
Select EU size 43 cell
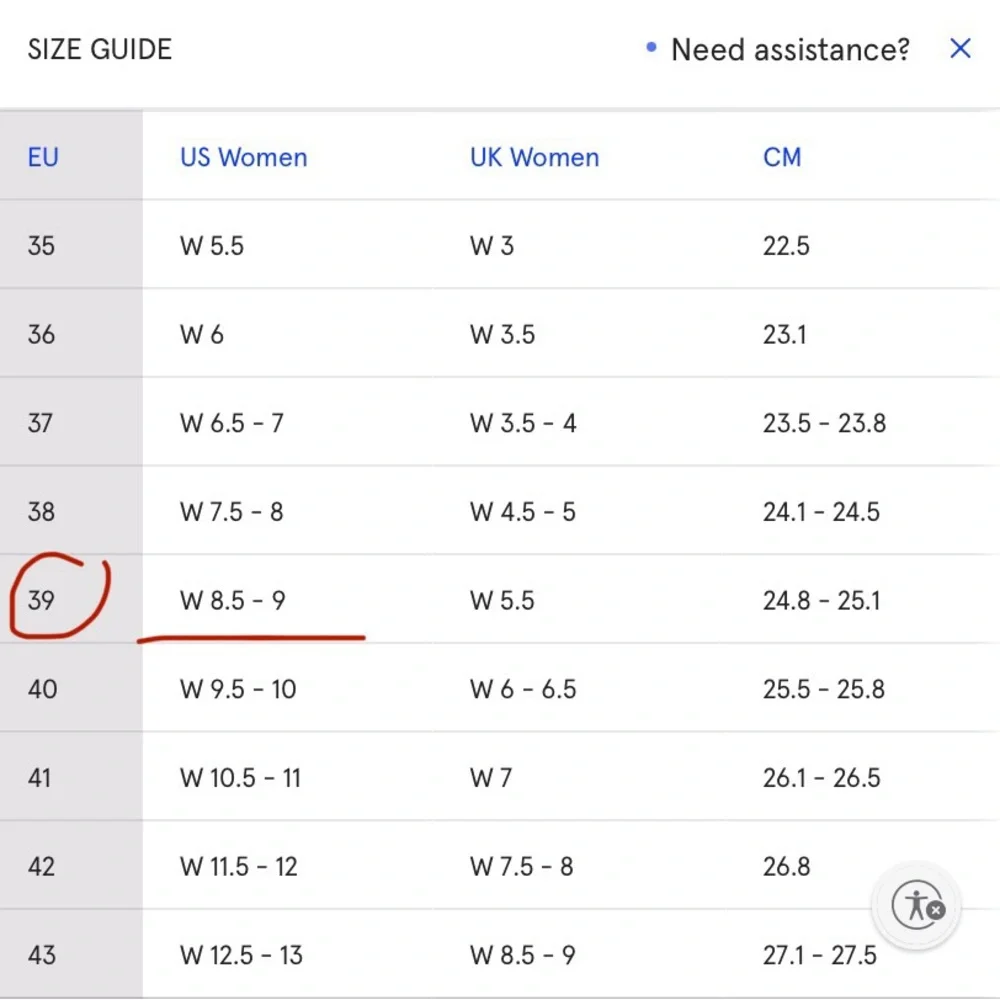(x=42, y=955)
